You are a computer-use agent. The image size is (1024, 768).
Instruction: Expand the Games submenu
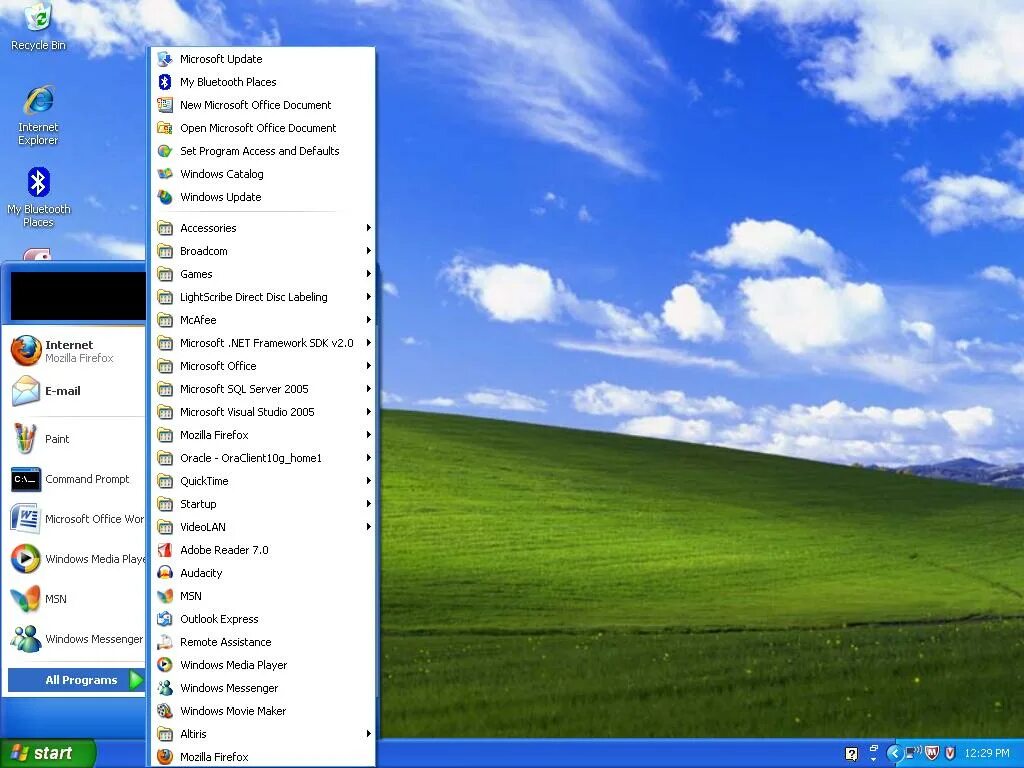click(x=263, y=274)
